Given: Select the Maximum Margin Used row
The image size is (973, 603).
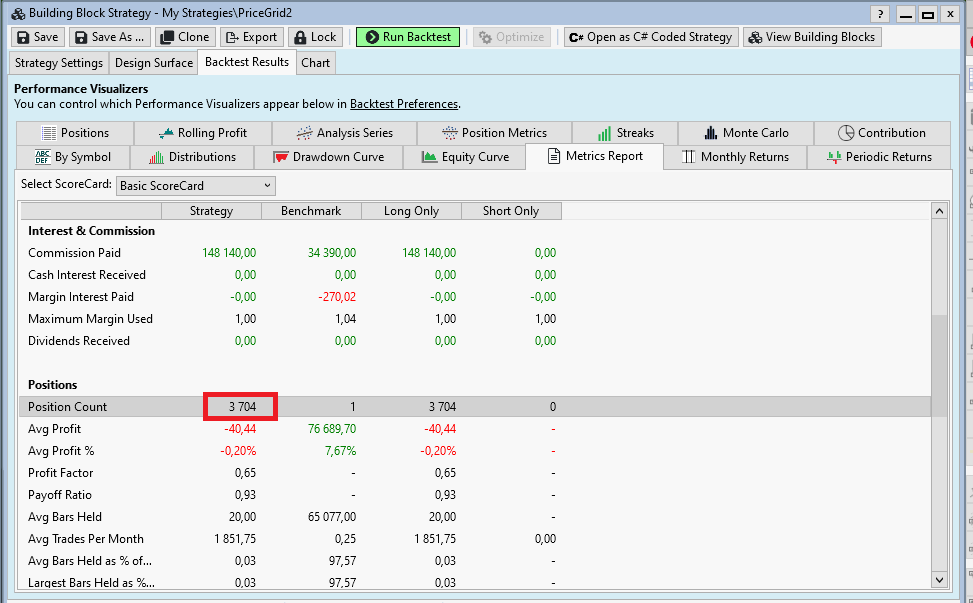Looking at the screenshot, I should tap(476, 319).
